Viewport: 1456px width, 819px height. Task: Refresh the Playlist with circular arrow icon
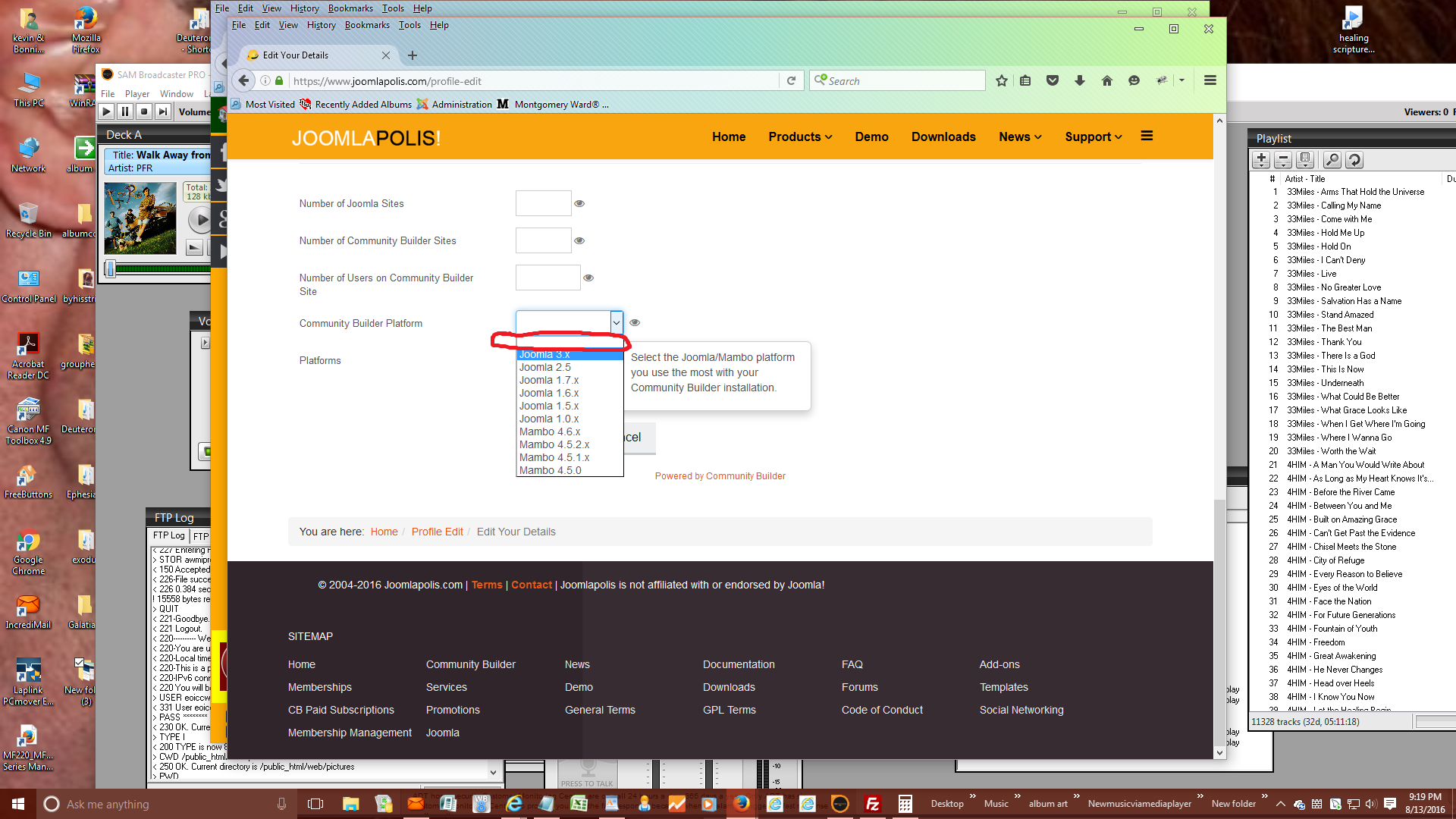[1354, 160]
